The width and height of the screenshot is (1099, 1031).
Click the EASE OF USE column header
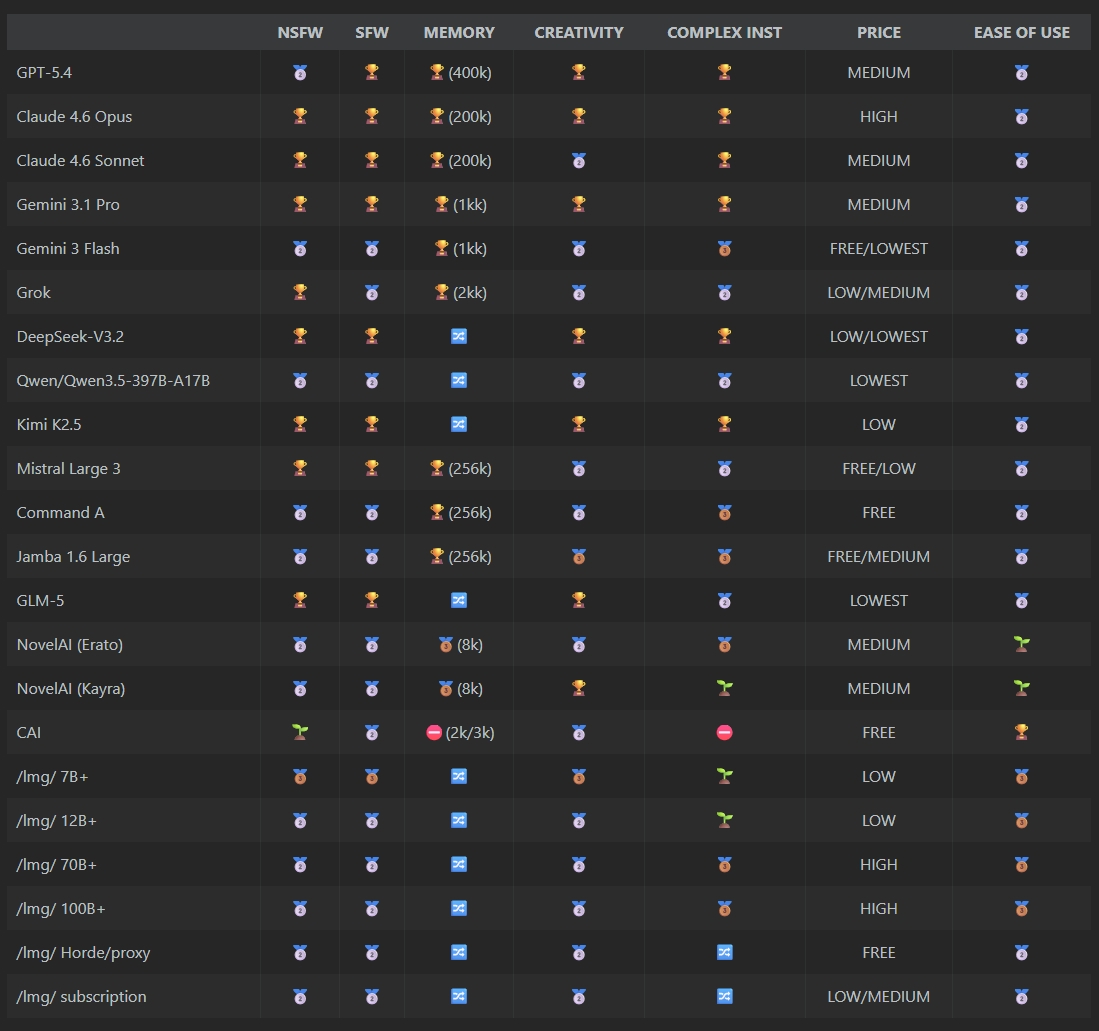1021,32
